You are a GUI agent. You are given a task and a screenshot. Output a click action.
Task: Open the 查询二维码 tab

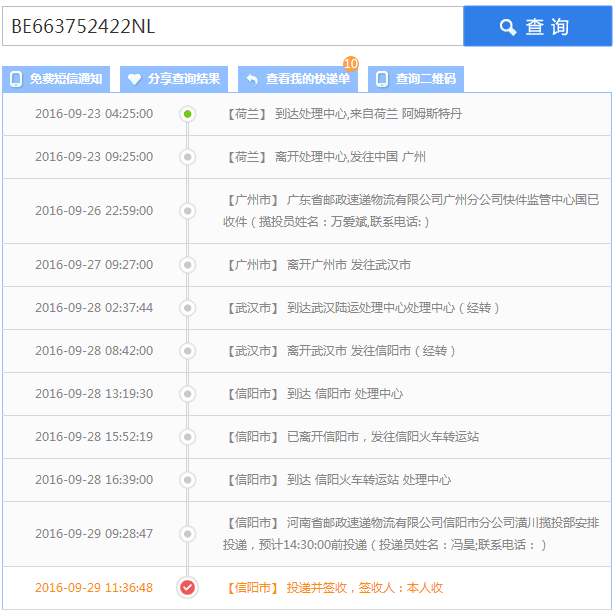click(416, 79)
